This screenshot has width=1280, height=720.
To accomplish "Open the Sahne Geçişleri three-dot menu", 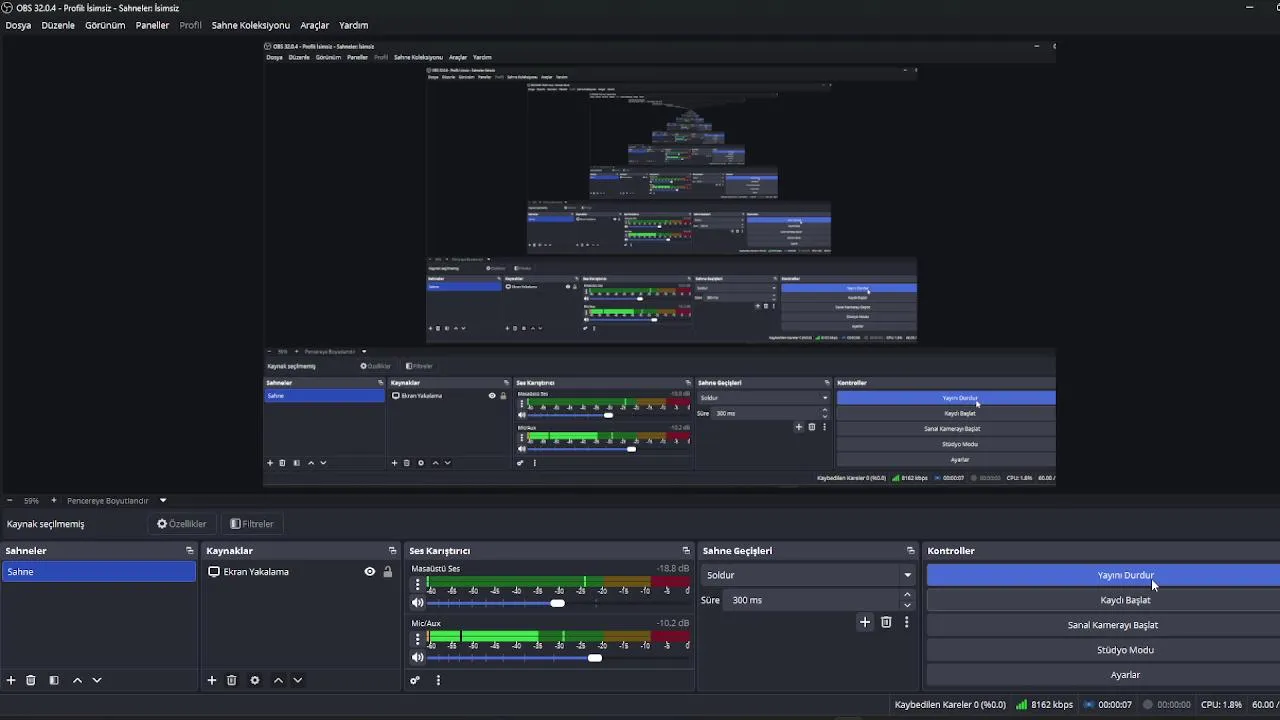I will 907,622.
